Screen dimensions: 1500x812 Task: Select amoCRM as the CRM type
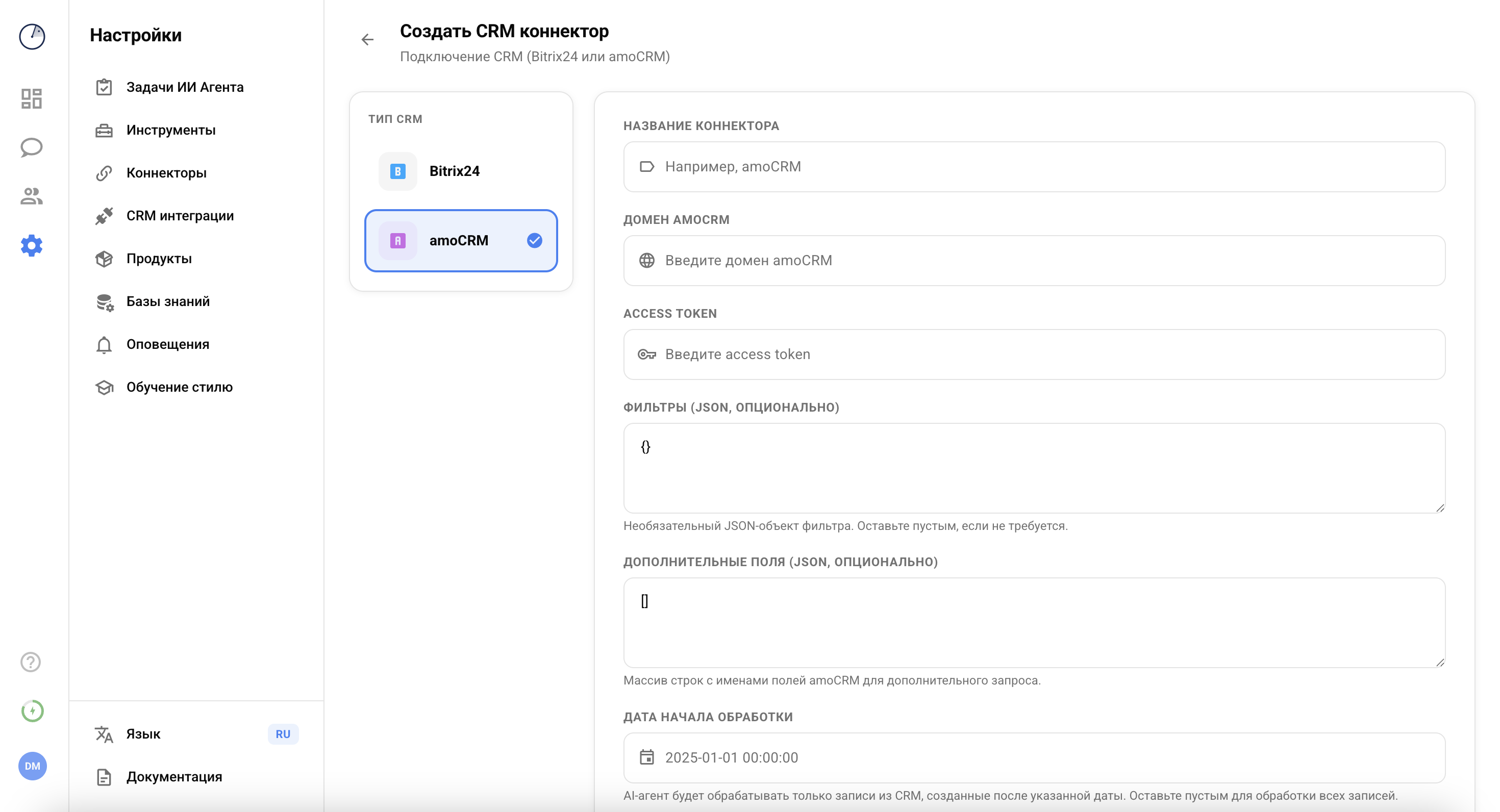point(460,240)
